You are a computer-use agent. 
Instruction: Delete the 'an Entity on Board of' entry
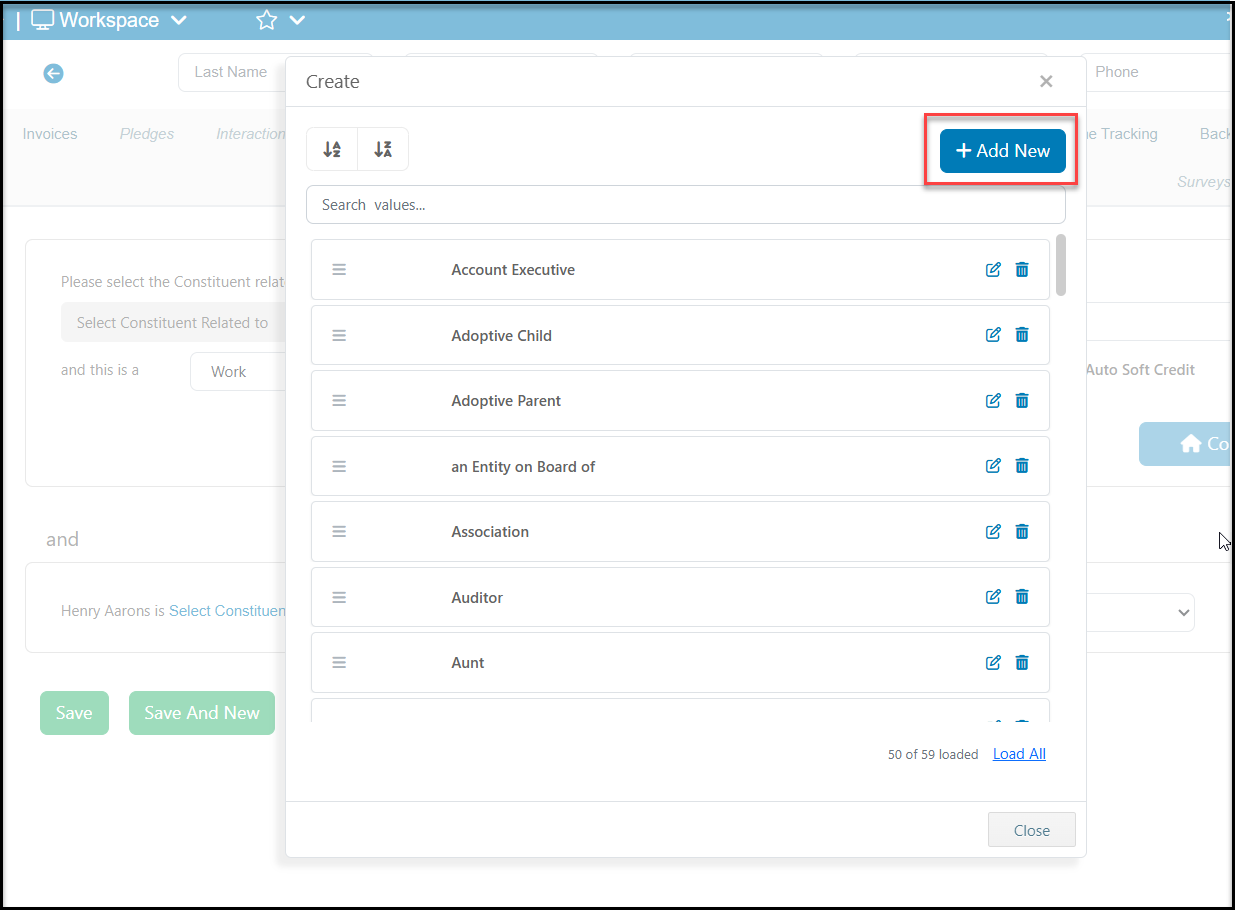(1022, 466)
